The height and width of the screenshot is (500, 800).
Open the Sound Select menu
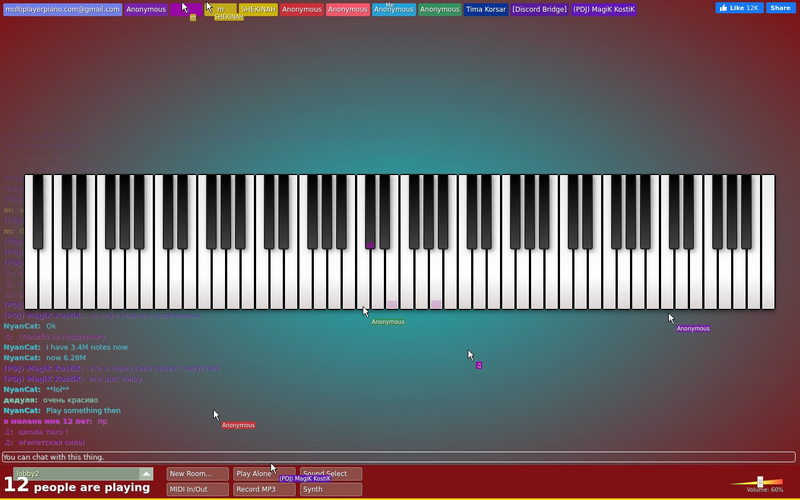tap(331, 474)
